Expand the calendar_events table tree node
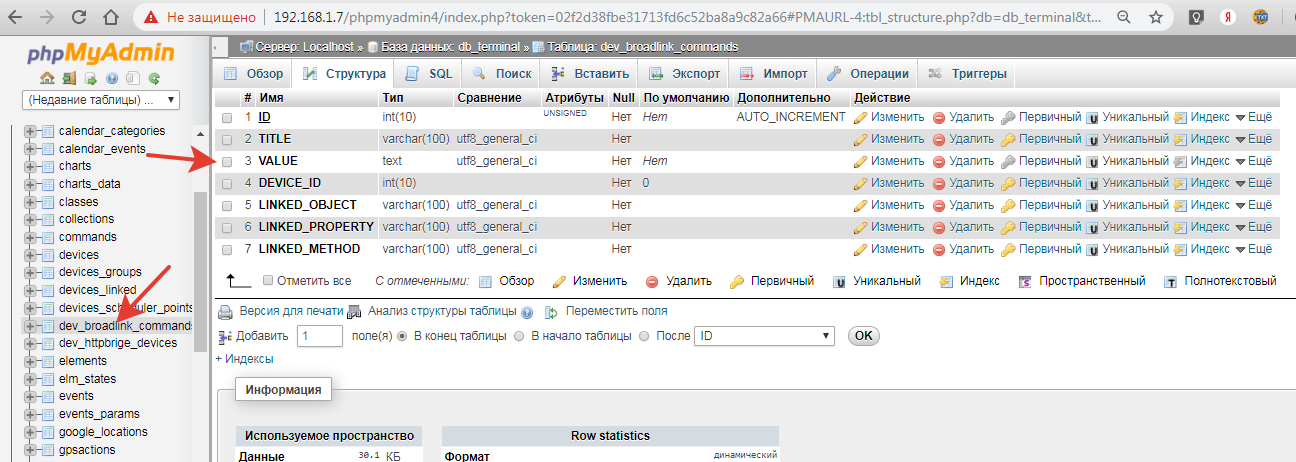This screenshot has width=1296, height=462. pos(30,149)
